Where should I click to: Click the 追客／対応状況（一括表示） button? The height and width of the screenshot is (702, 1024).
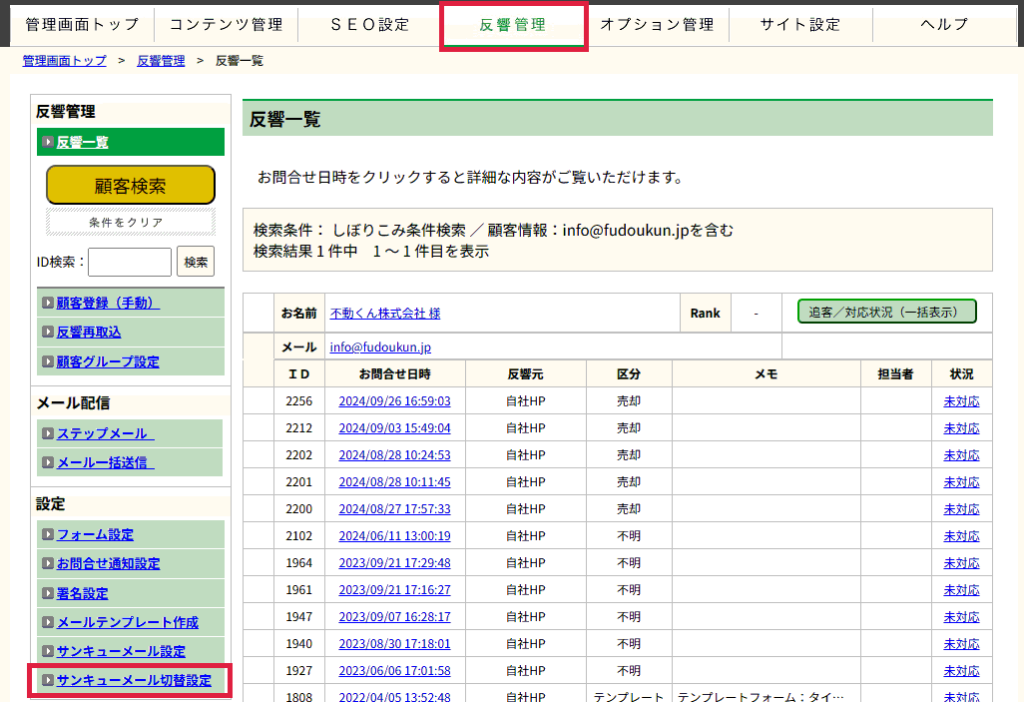coord(886,312)
